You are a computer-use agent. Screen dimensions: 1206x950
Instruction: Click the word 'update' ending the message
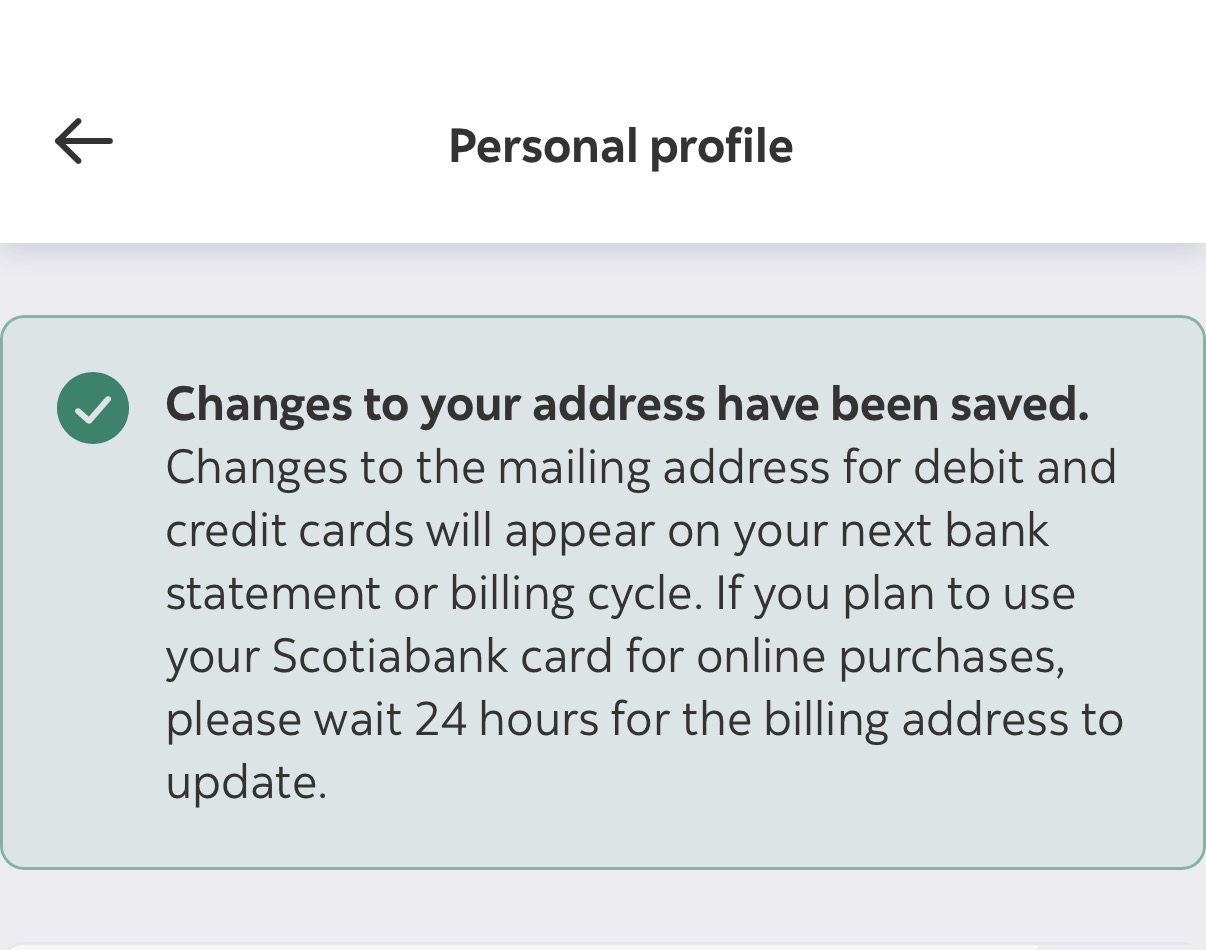click(246, 782)
